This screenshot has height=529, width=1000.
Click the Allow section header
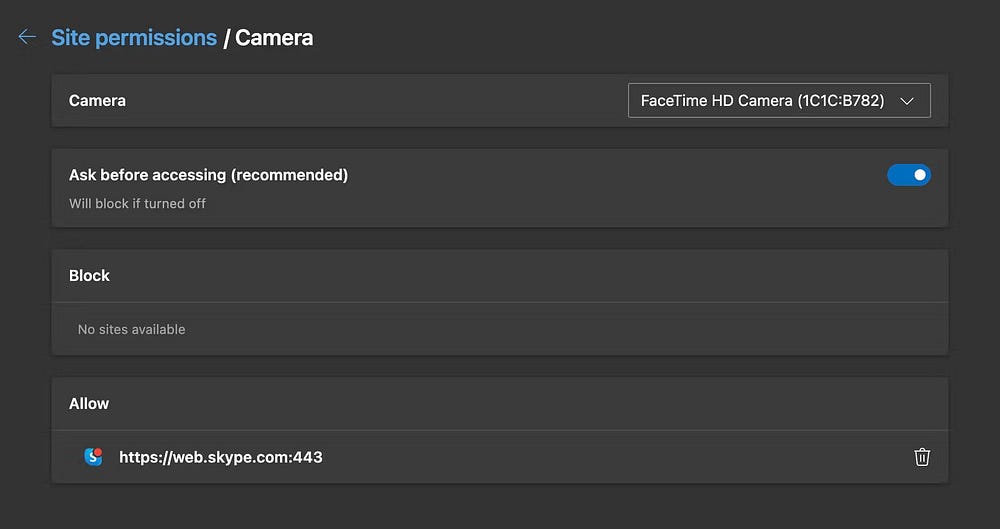pyautogui.click(x=89, y=403)
